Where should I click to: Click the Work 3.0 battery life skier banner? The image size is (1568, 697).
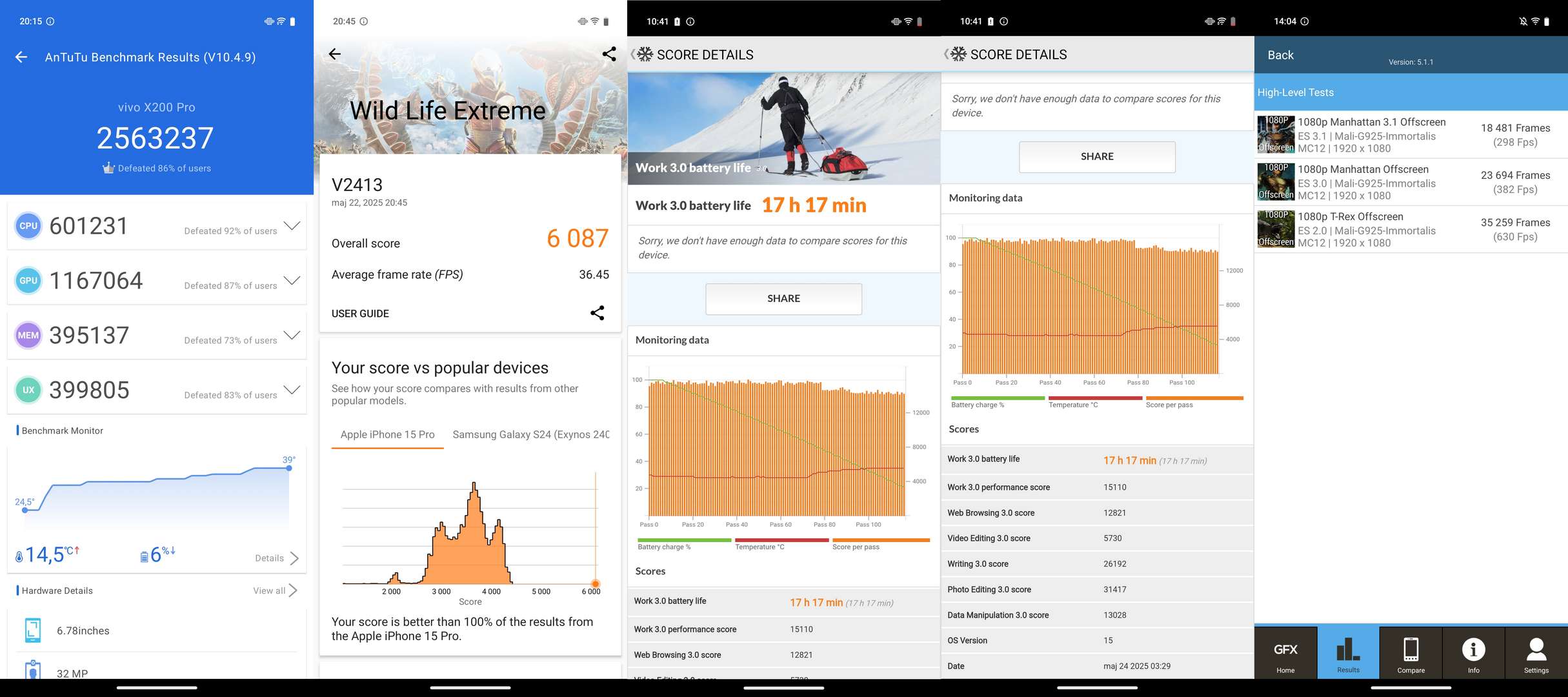(784, 128)
